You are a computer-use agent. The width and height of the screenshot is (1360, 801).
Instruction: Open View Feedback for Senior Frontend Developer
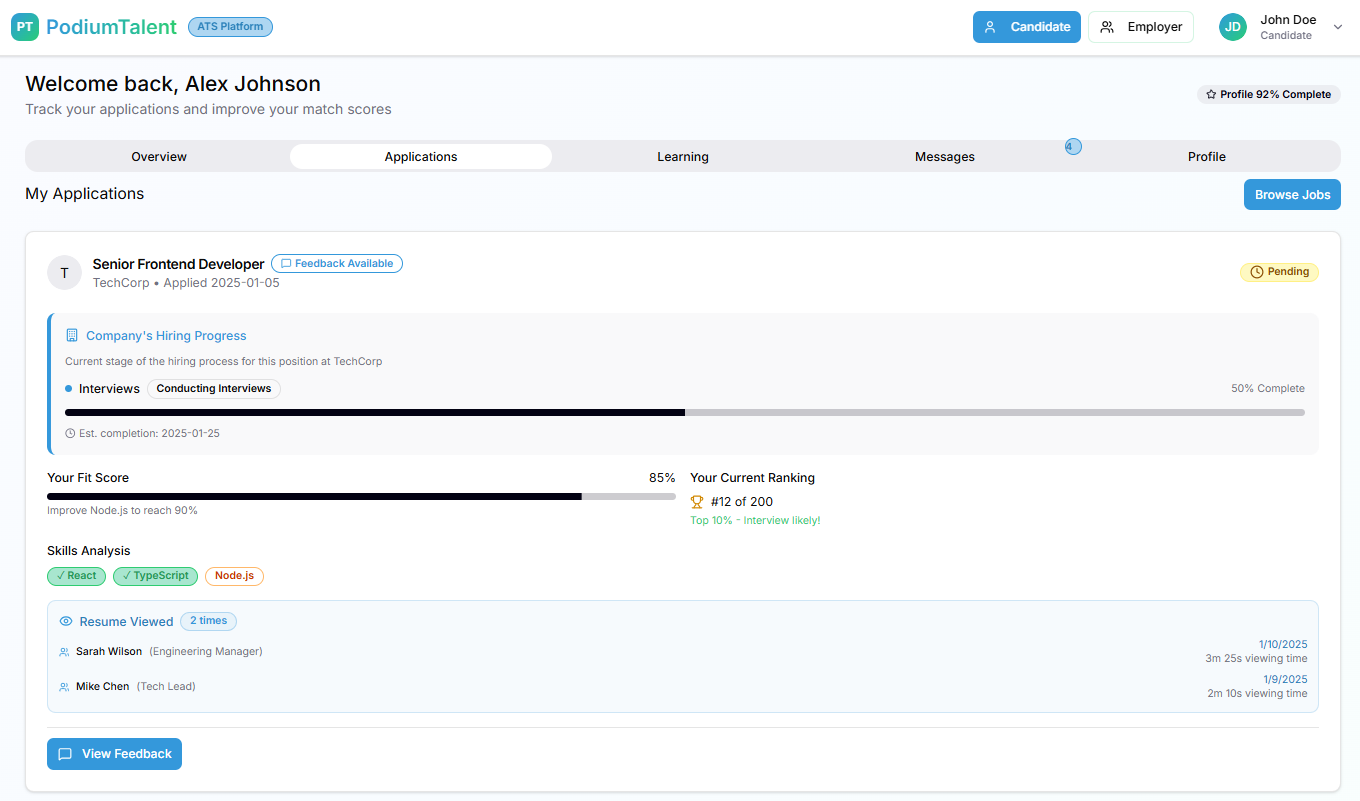114,754
